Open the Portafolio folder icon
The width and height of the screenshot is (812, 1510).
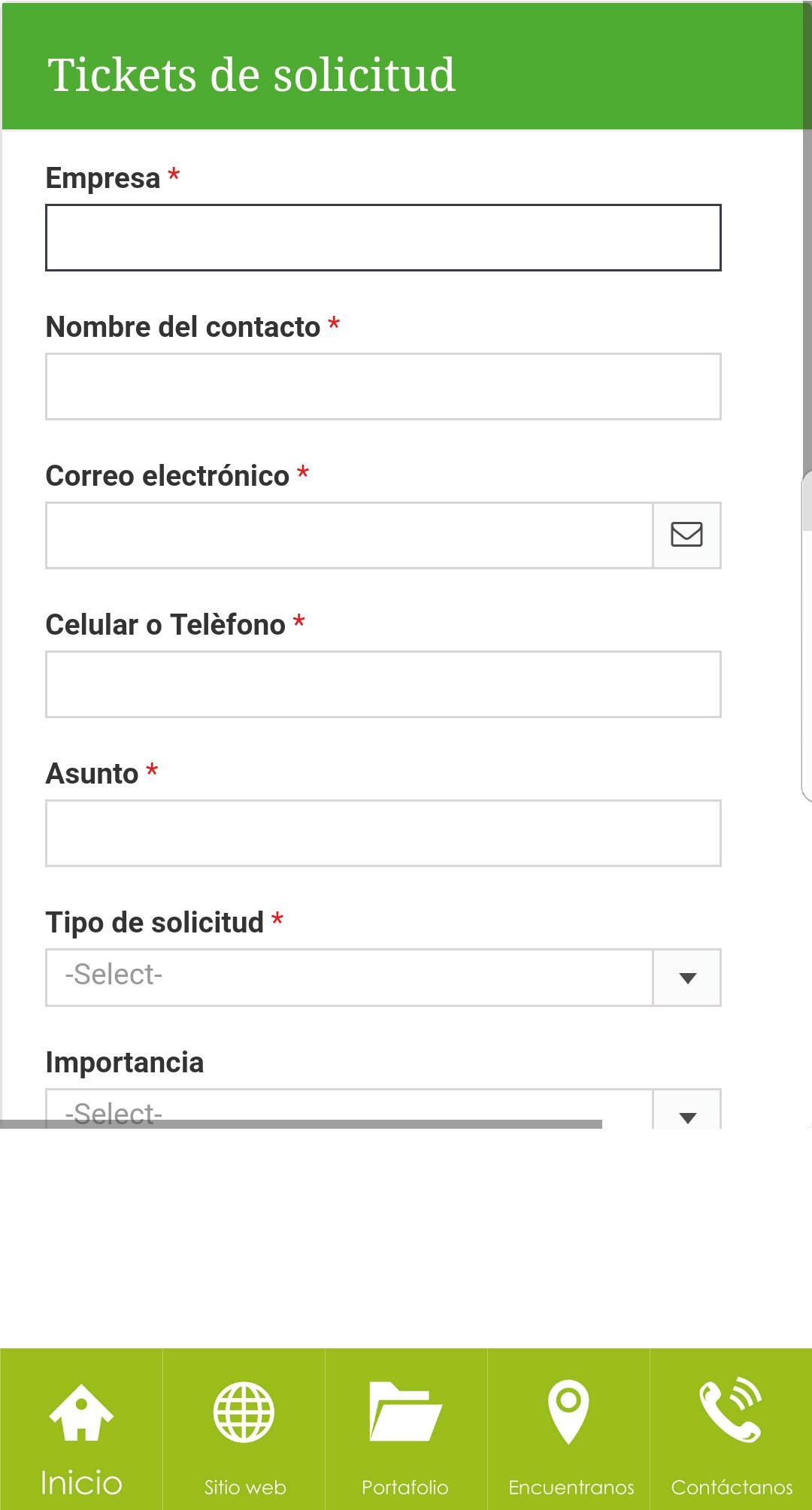406,1411
